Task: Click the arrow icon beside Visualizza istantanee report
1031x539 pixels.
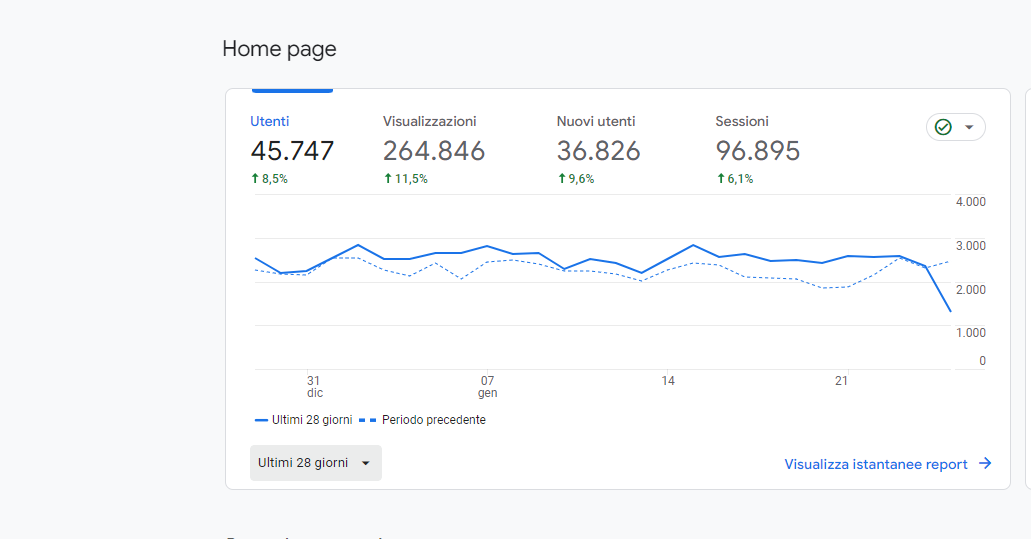Action: [985, 463]
